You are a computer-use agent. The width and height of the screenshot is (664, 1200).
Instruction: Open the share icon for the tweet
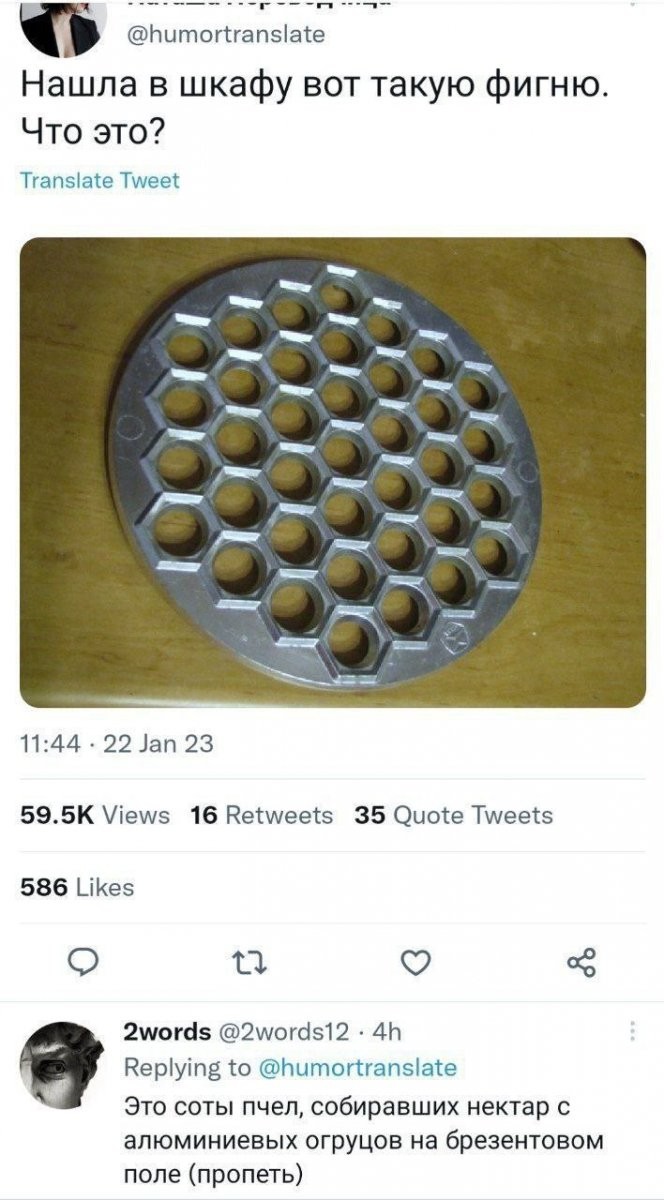pyautogui.click(x=581, y=962)
